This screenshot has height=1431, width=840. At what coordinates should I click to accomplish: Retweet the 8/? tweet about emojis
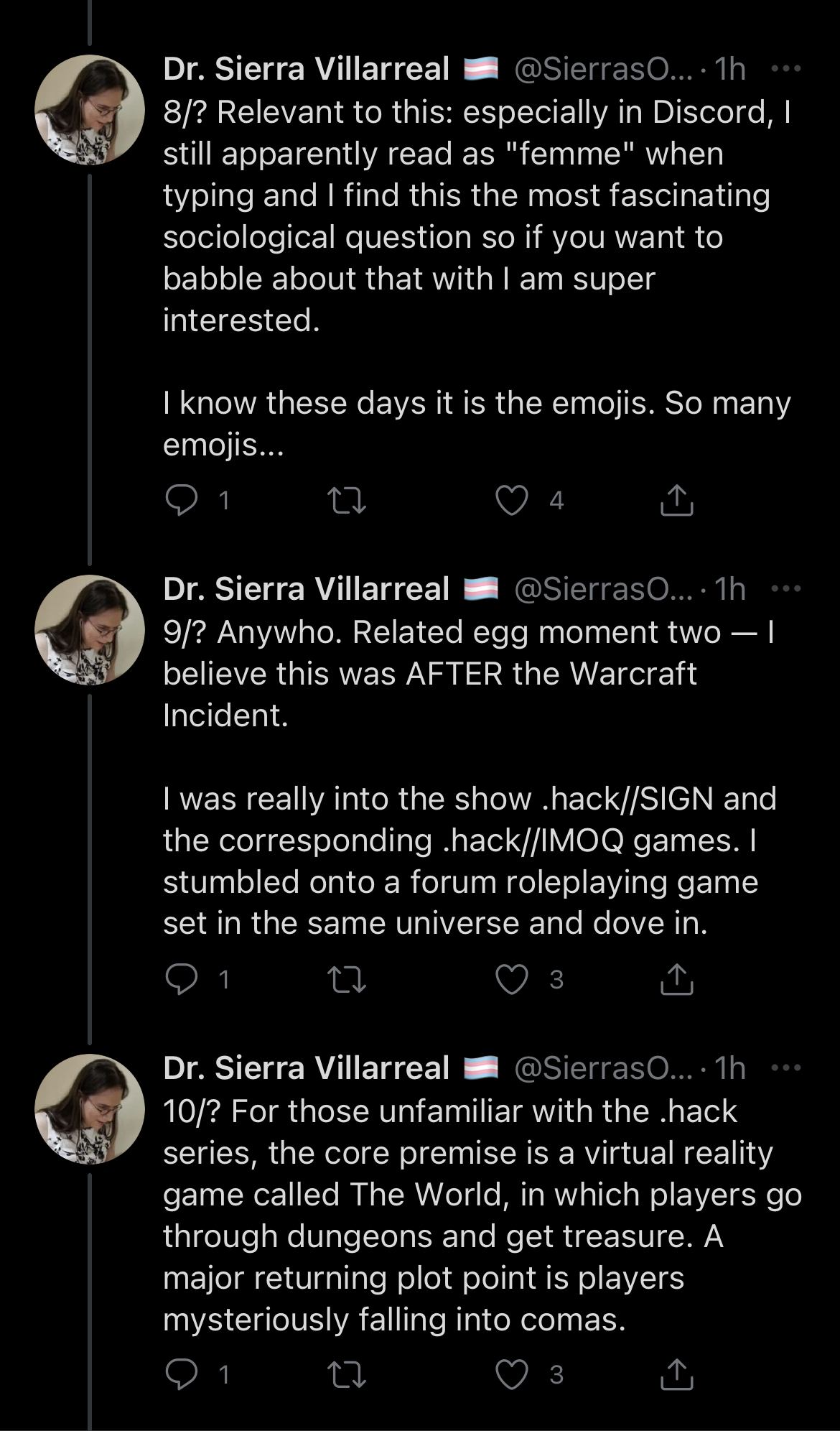click(x=346, y=500)
